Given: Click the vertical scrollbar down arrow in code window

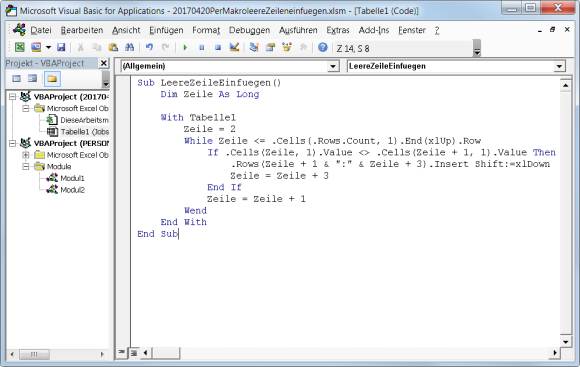Looking at the screenshot, I should [x=566, y=341].
